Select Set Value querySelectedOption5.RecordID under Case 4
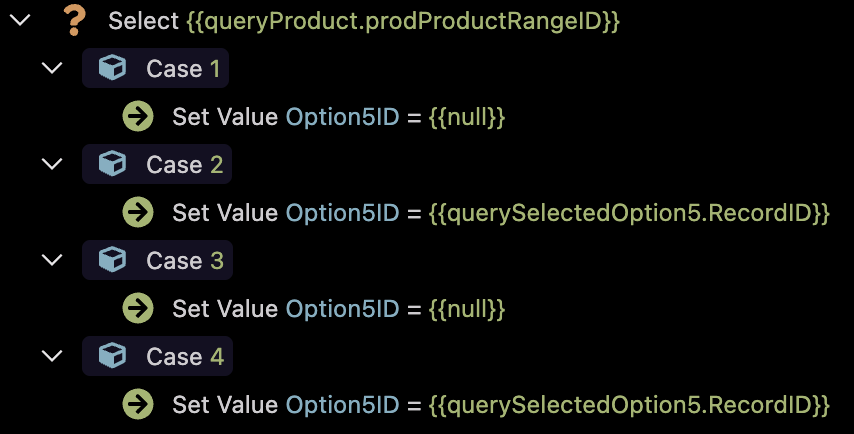854x434 pixels. click(x=501, y=405)
